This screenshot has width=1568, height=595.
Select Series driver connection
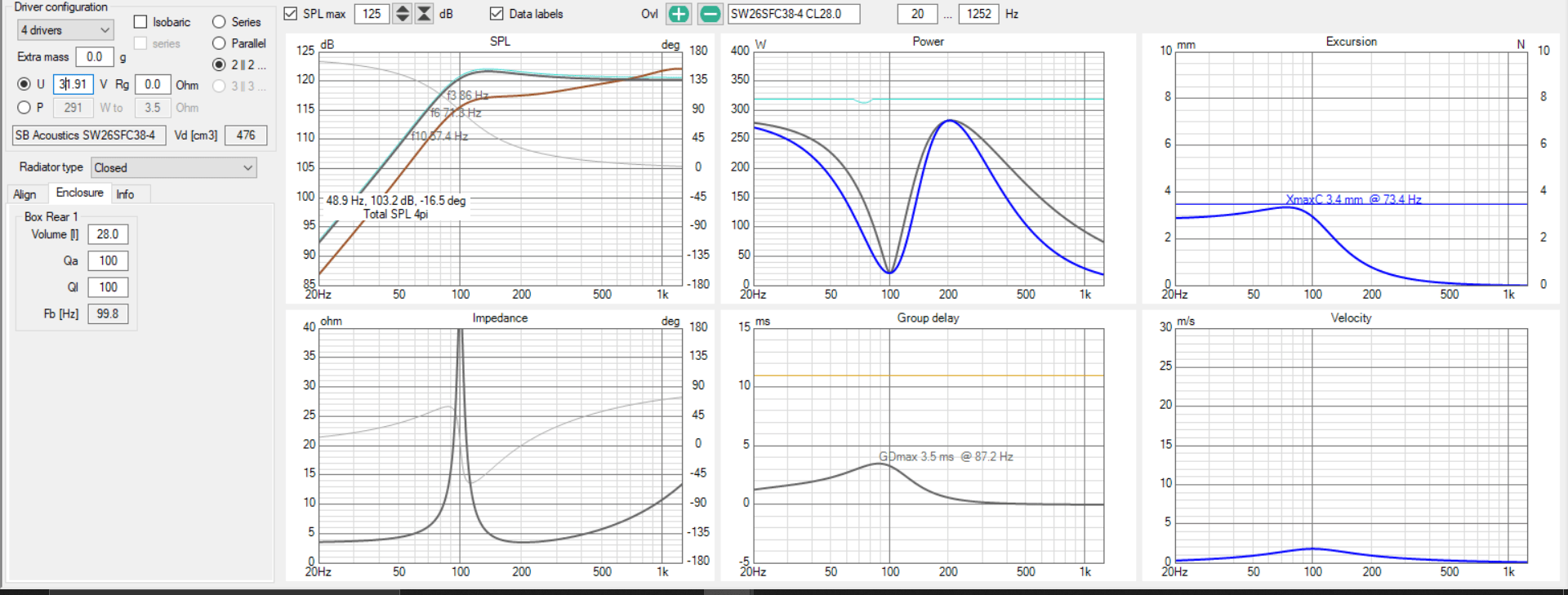coord(219,22)
